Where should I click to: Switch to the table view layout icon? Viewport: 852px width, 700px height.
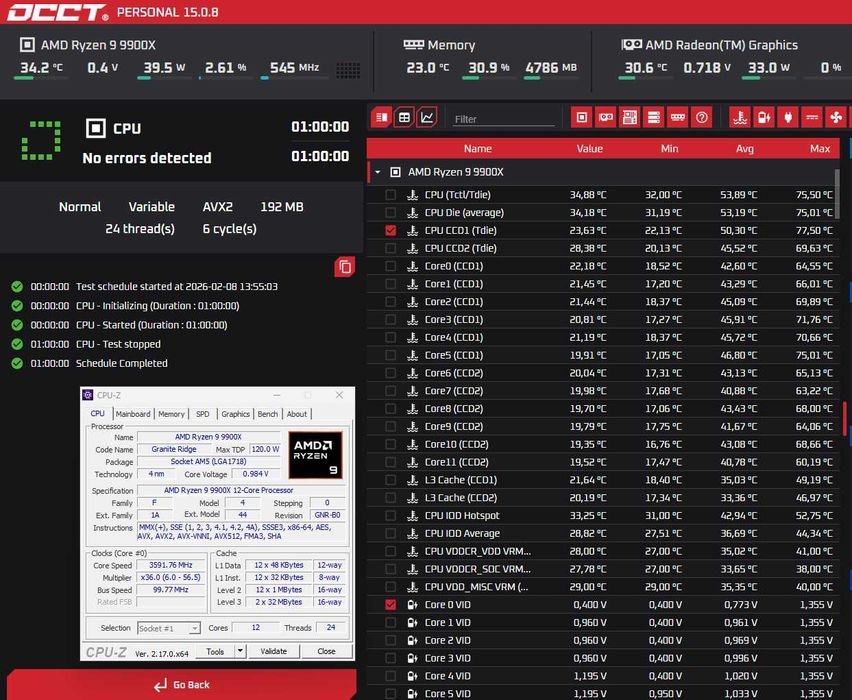[x=404, y=117]
